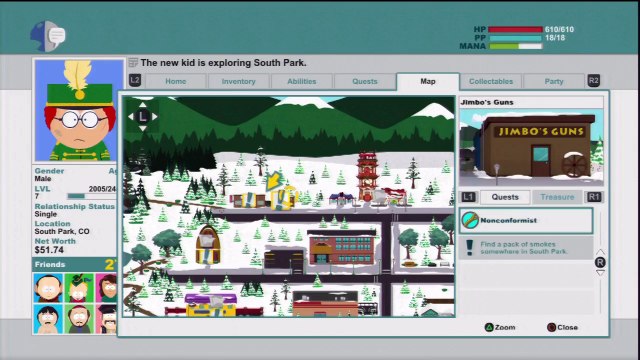
Task: Select the Nonconformist quest entry
Action: (526, 220)
